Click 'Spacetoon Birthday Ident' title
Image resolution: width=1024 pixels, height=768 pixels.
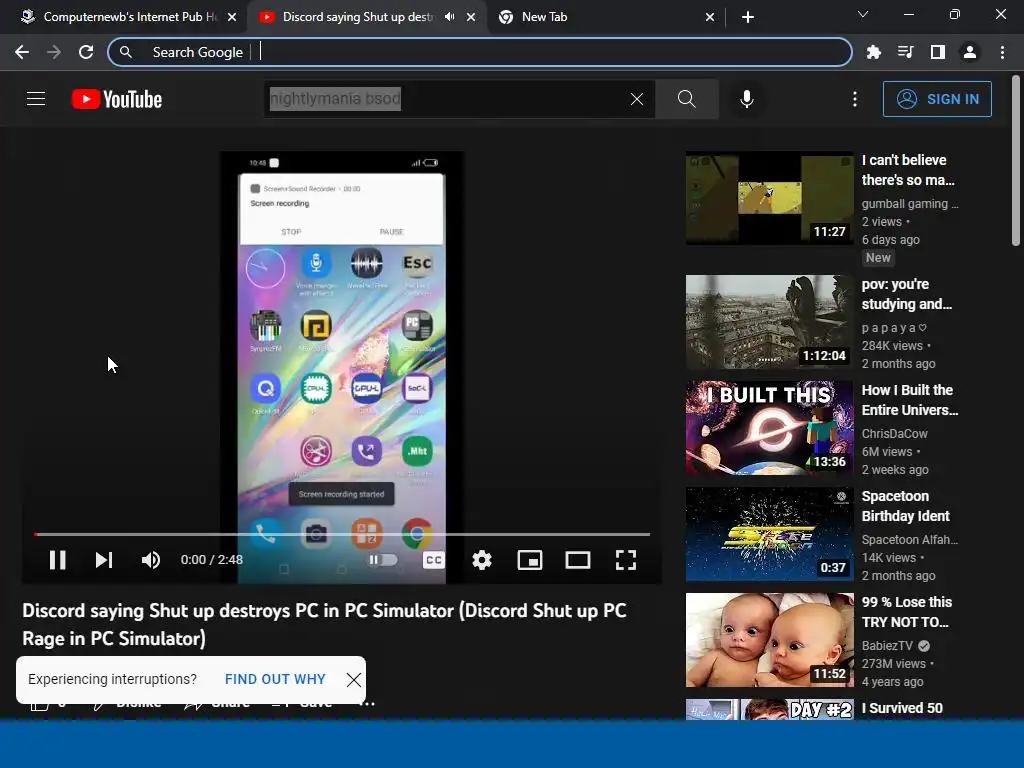point(906,506)
